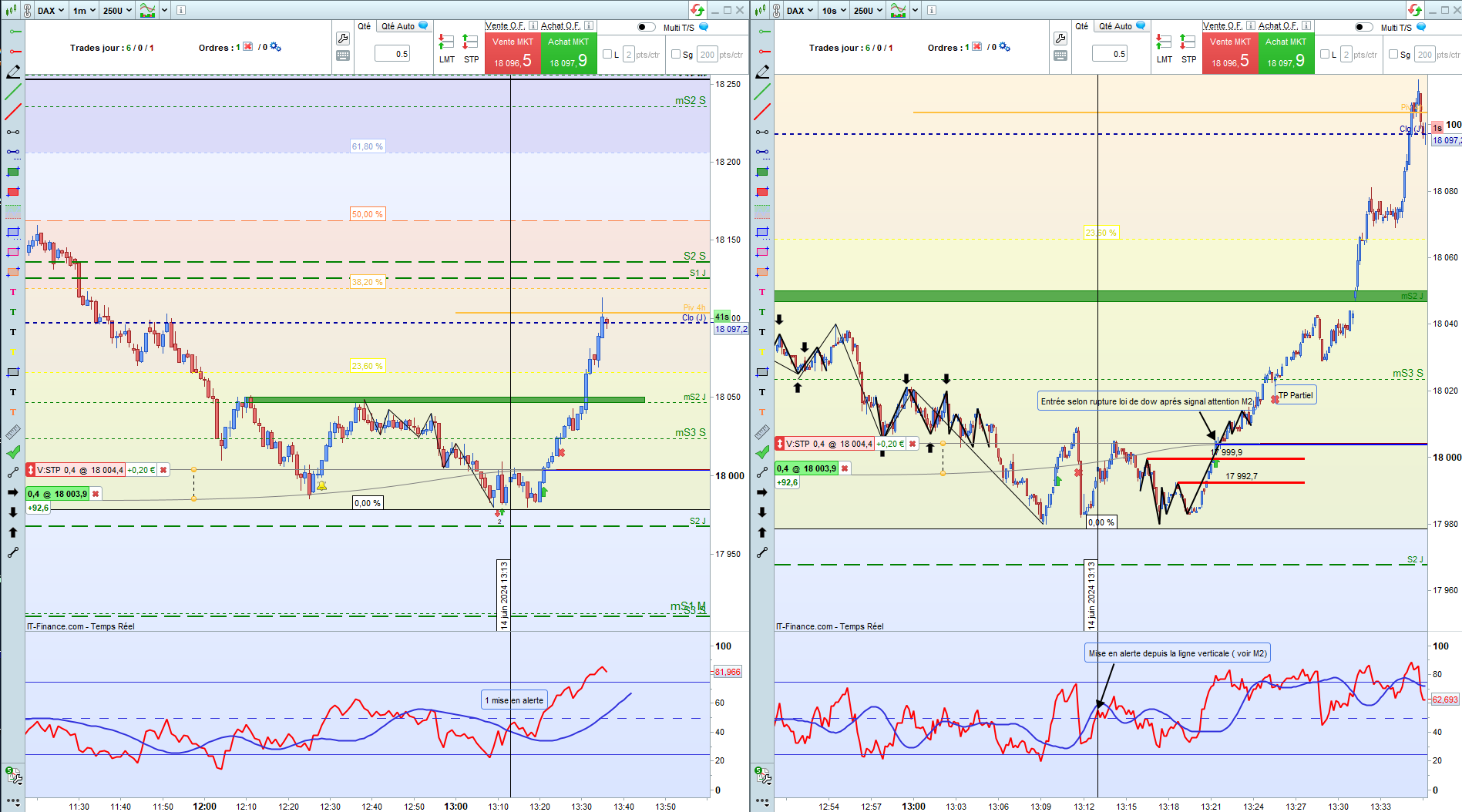This screenshot has height=812, width=1462.
Task: Cancel orders with red X beside Ordres in the left chart
Action: point(248,47)
